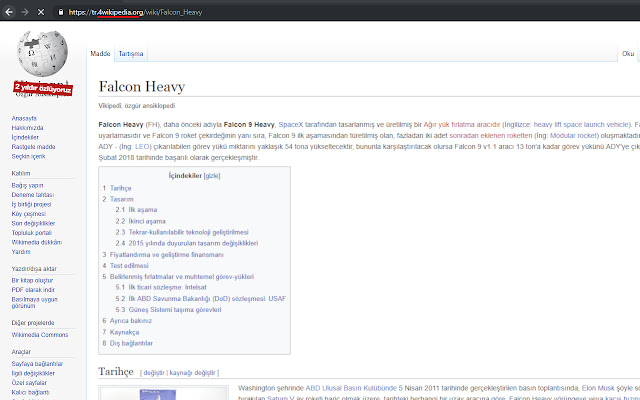This screenshot has height=400, width=640.
Task: Jump to contents entry 1 Tarihçe
Action: click(x=117, y=188)
